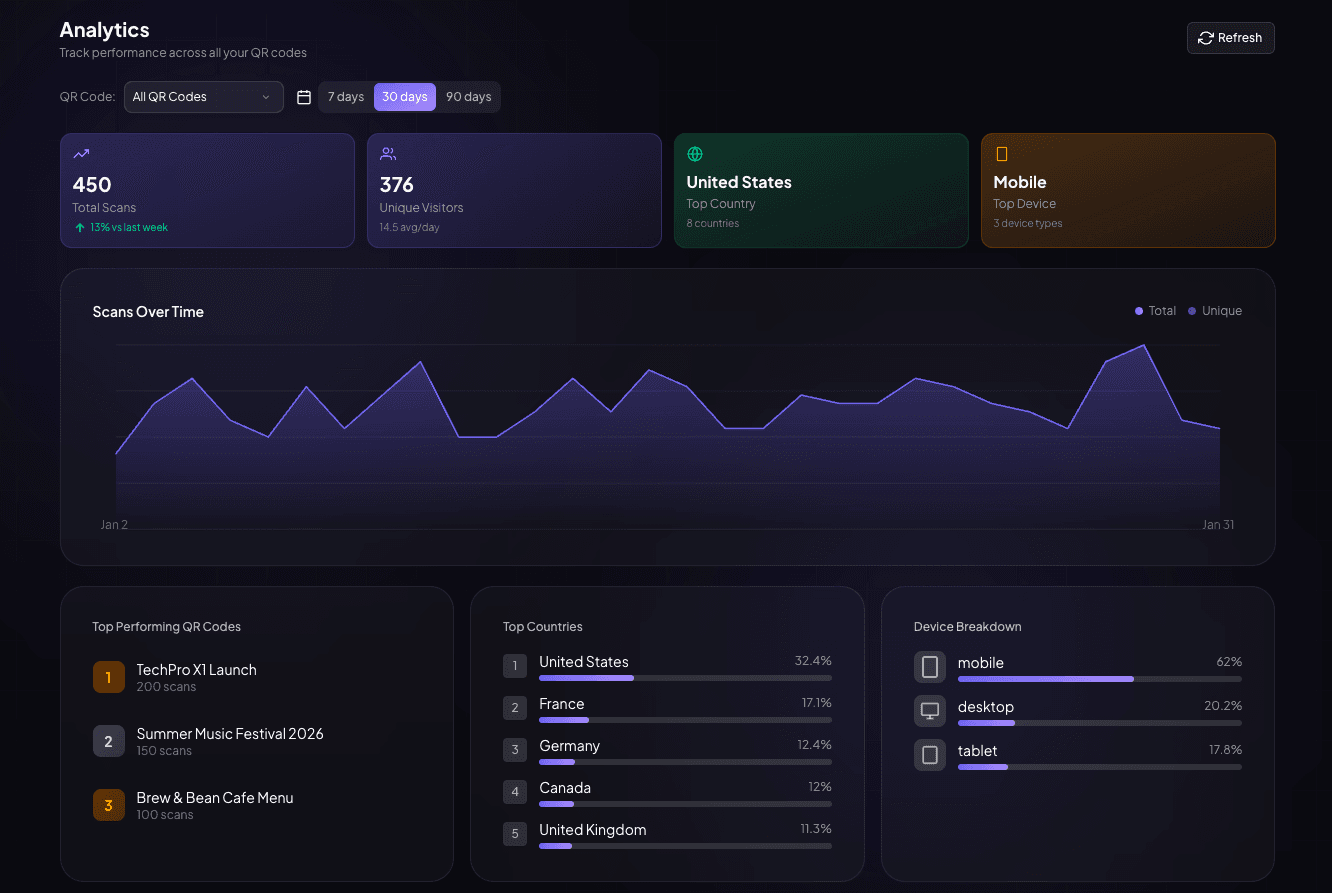Click the tablet icon in Device Breakdown
The width and height of the screenshot is (1332, 893).
(929, 755)
